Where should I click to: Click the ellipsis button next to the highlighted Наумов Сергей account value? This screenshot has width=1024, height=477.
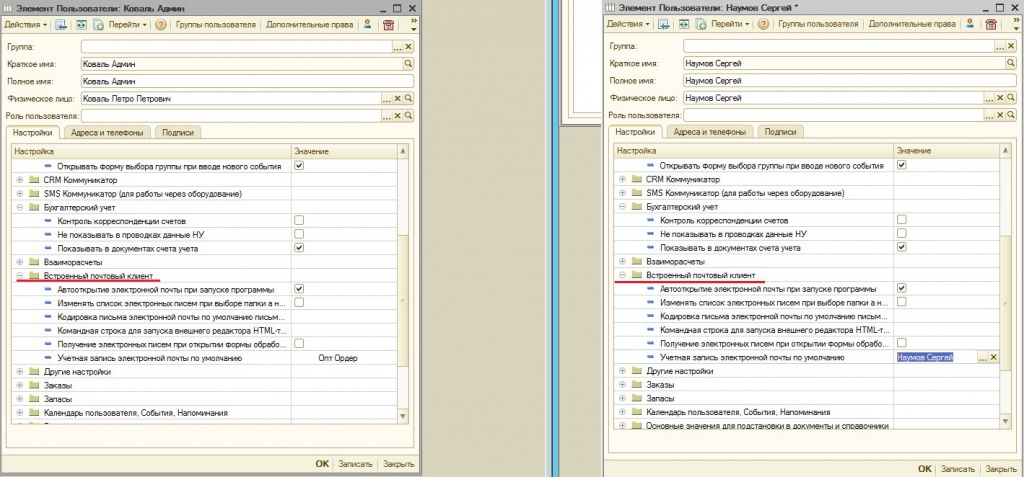pos(982,357)
